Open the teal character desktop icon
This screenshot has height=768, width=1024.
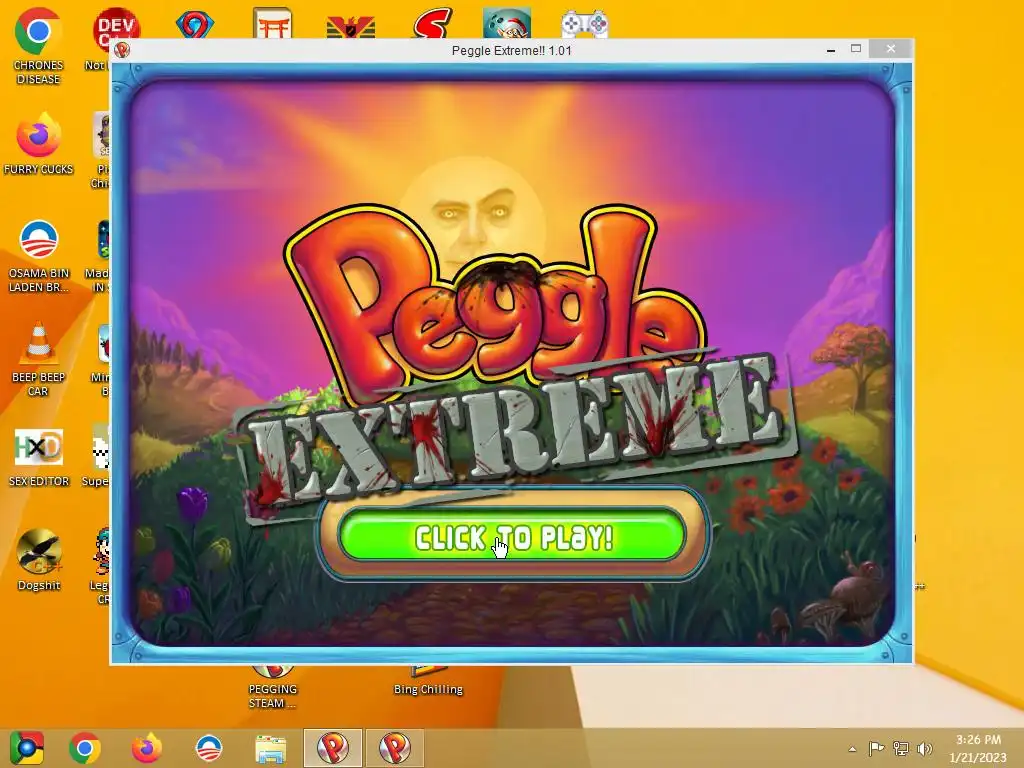507,24
